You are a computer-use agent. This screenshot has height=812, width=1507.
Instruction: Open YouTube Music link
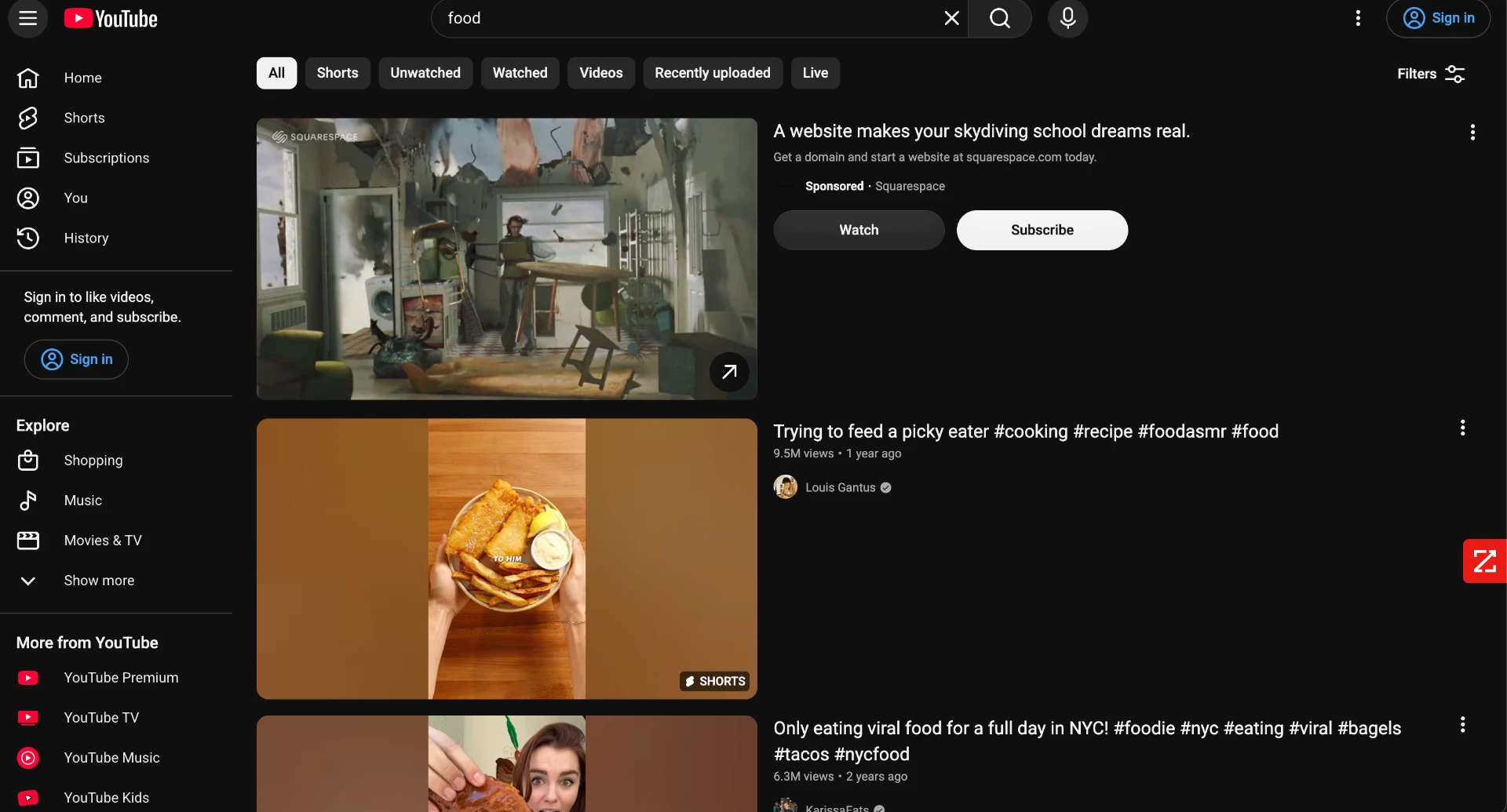tap(116, 758)
